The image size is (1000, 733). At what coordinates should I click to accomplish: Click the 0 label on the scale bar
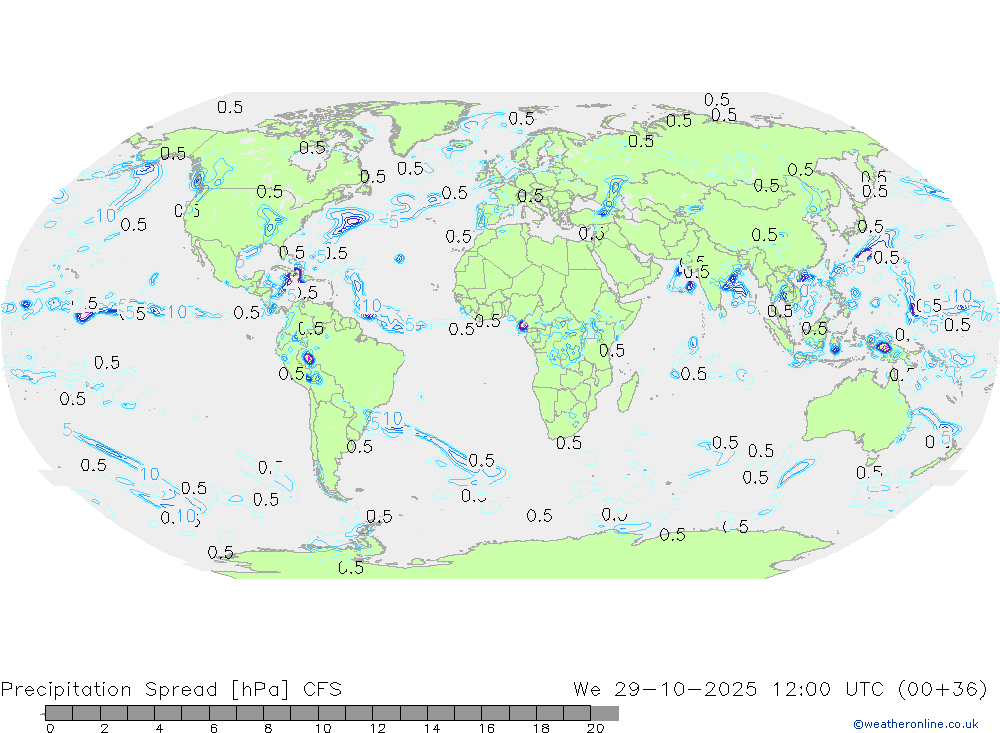(50, 728)
